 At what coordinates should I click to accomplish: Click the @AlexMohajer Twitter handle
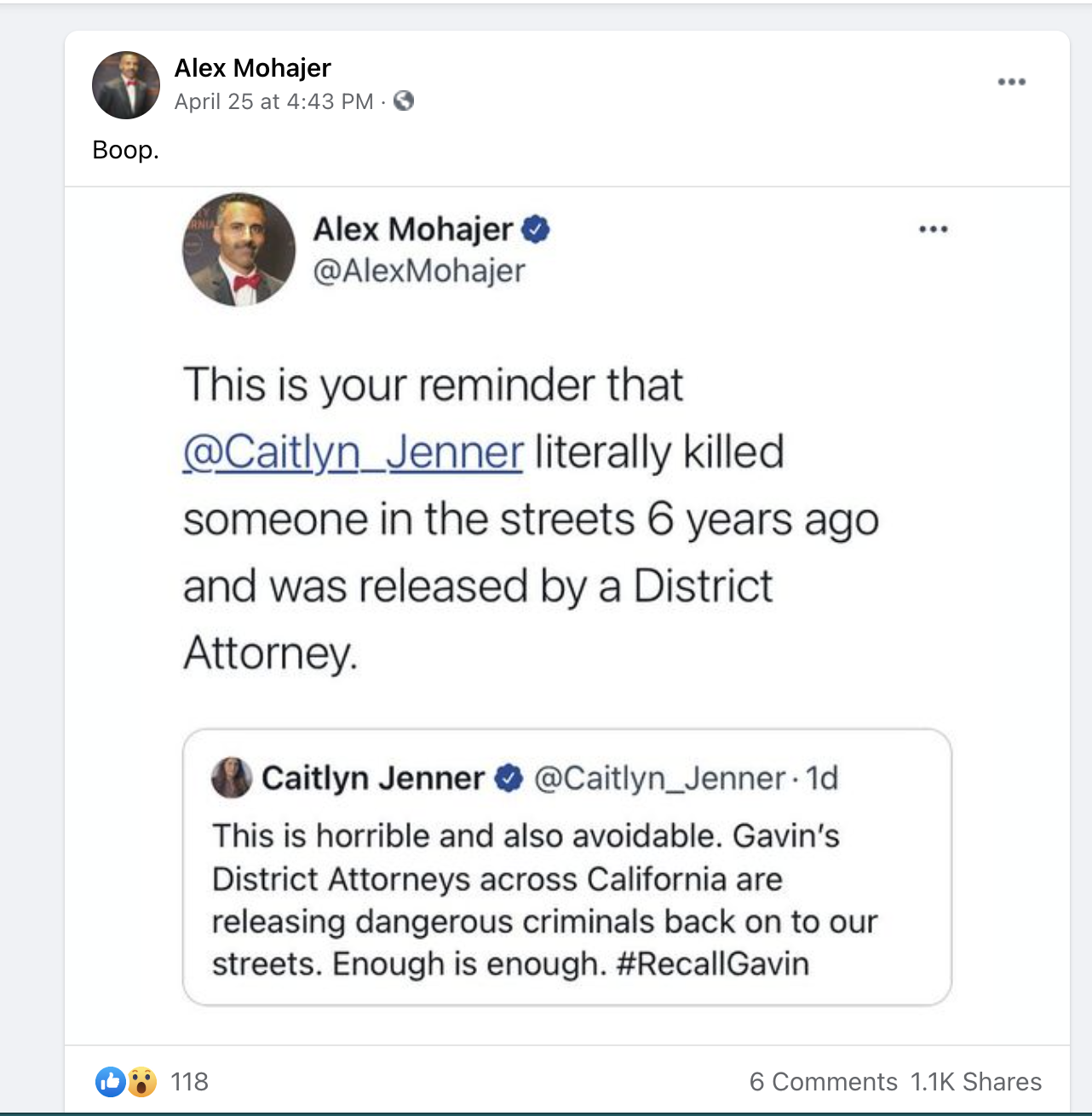[419, 271]
